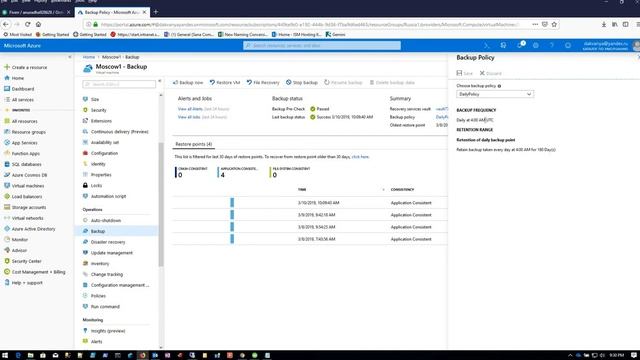Image resolution: width=640 pixels, height=360 pixels.
Task: Open File Recovery from toolbar
Action: [263, 82]
